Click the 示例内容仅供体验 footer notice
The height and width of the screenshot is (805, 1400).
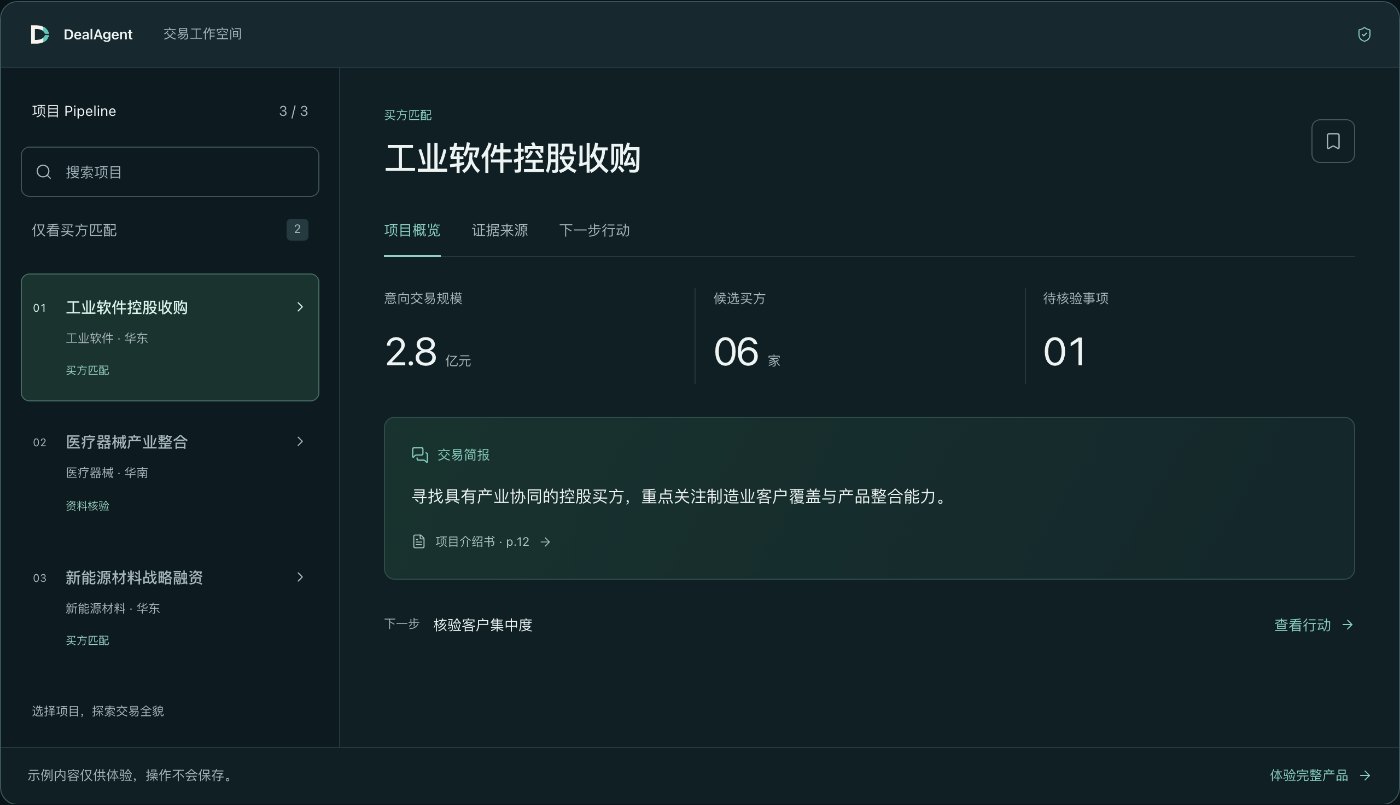(x=130, y=775)
